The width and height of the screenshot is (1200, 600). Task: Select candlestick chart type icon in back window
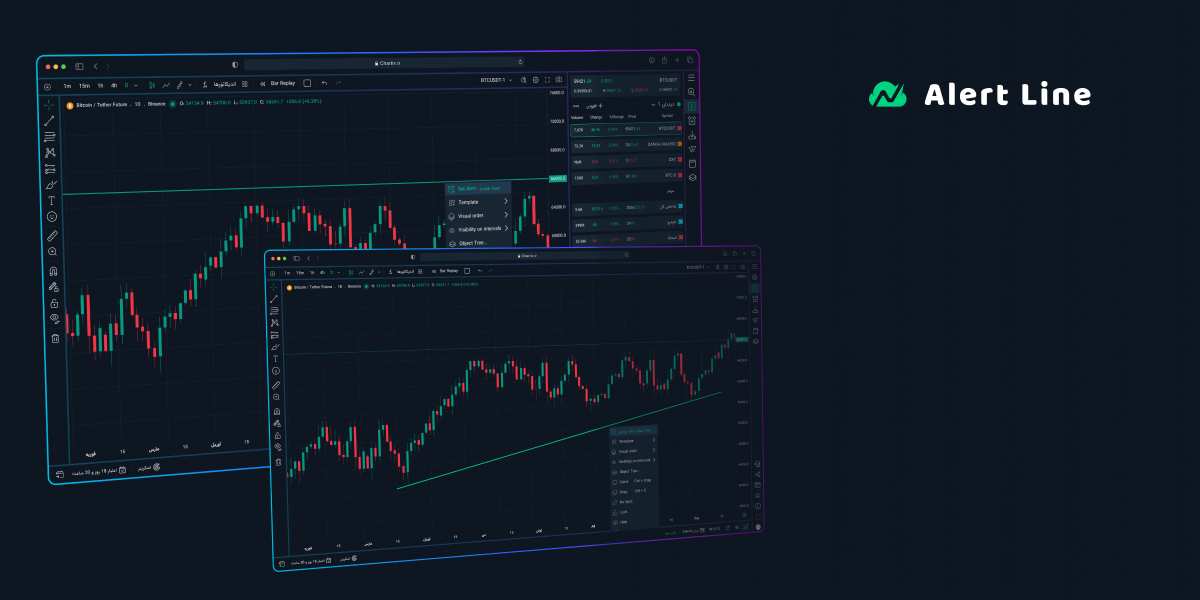tap(152, 85)
